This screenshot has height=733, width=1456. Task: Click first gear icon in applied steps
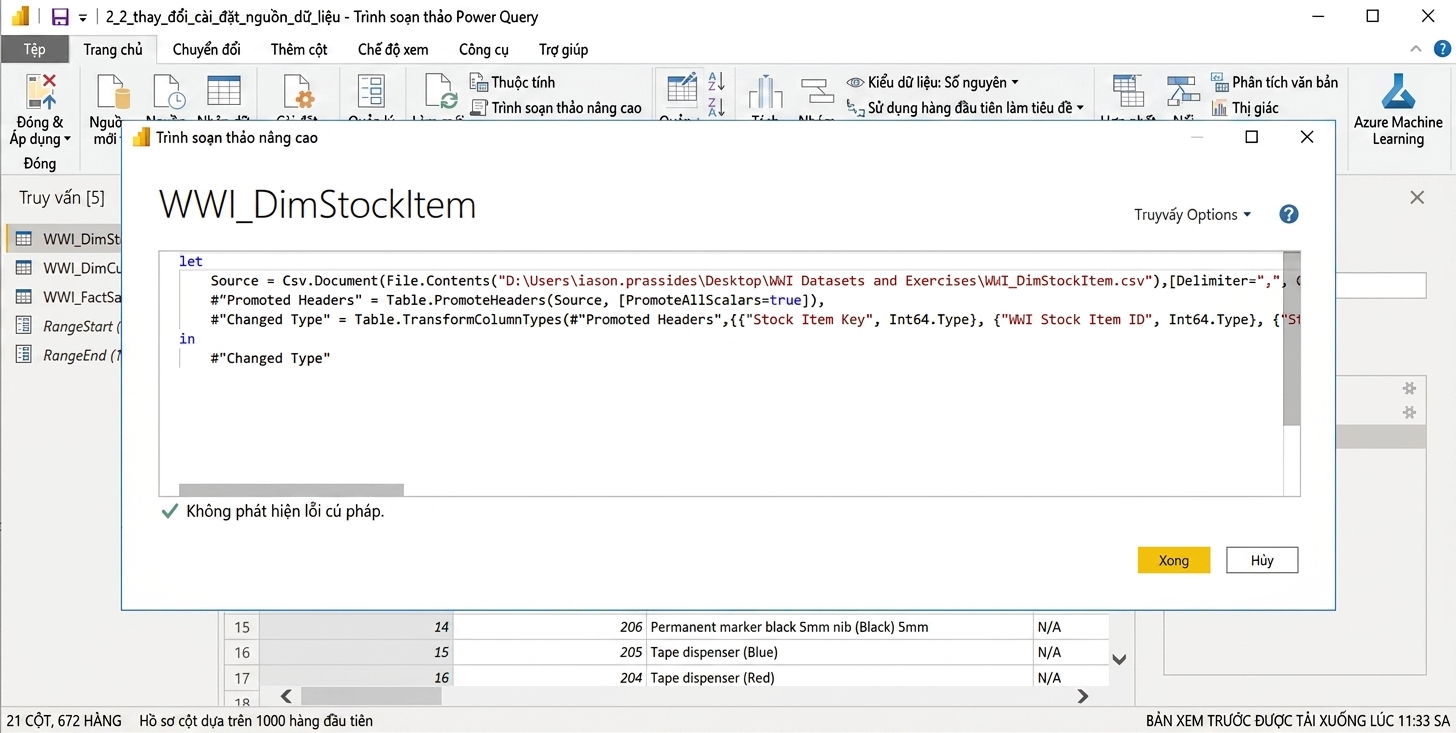pyautogui.click(x=1409, y=389)
